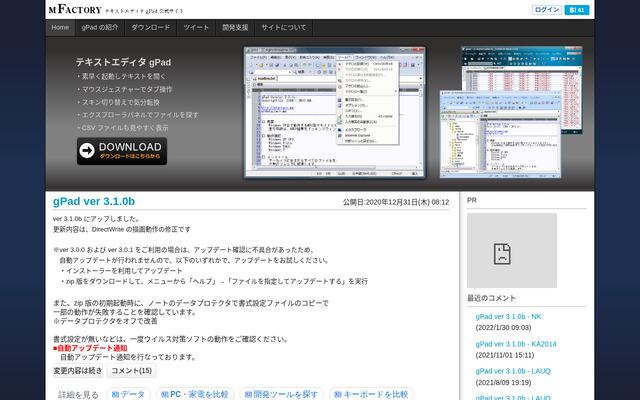
Task: Open the gPad の紹介 menu item
Action: pos(100,28)
